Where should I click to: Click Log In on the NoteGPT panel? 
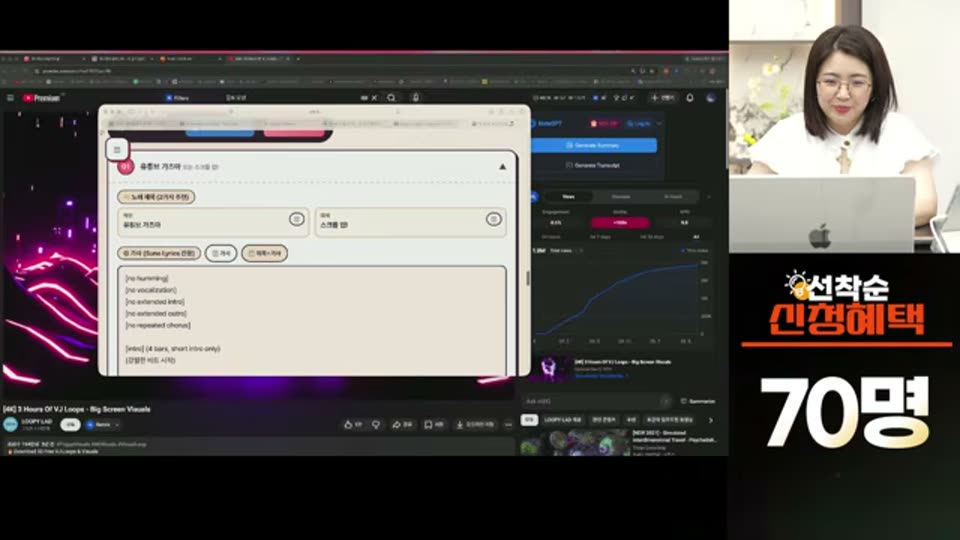coord(638,124)
